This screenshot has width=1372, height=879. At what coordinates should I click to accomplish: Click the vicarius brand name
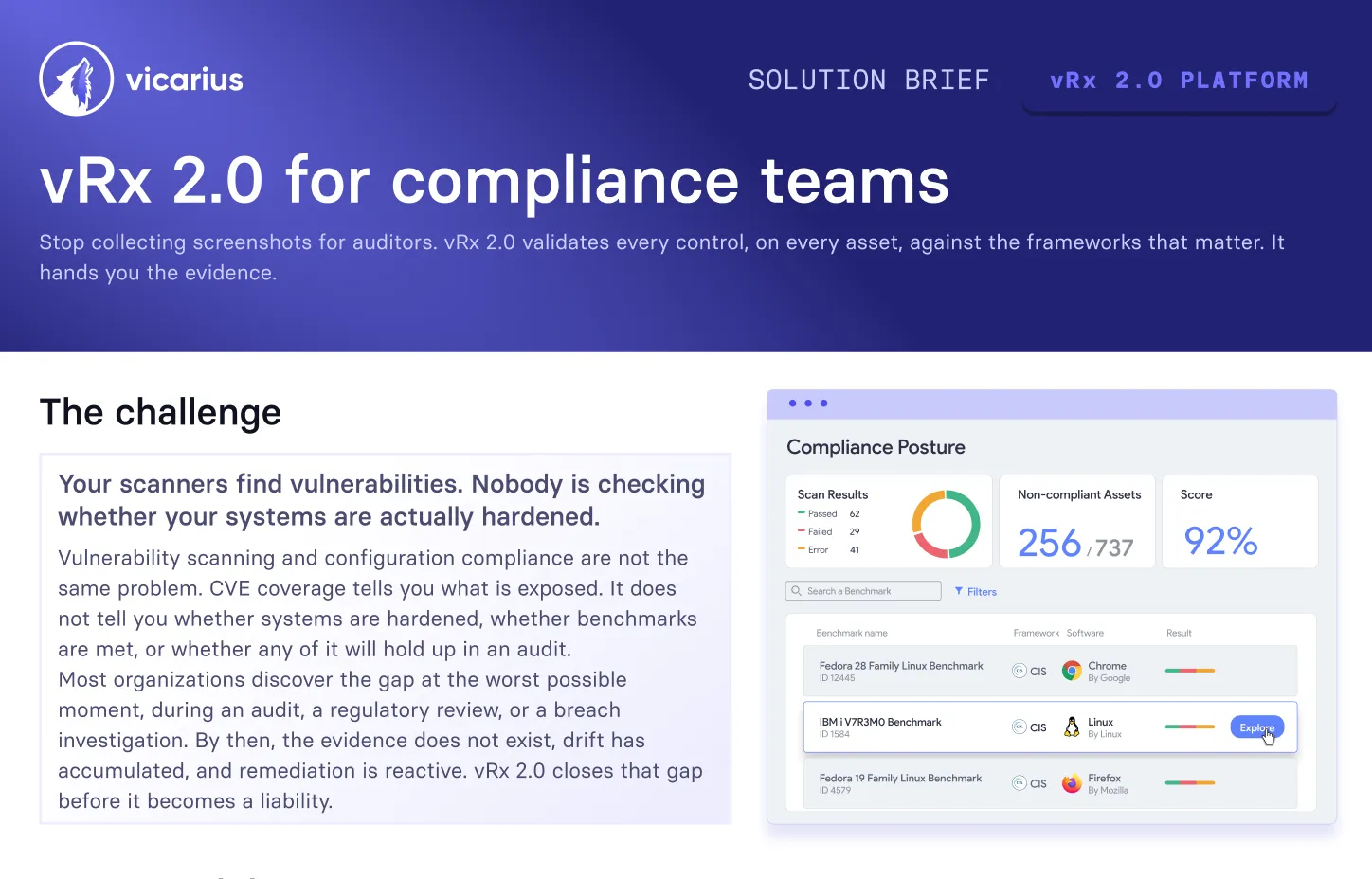185,80
